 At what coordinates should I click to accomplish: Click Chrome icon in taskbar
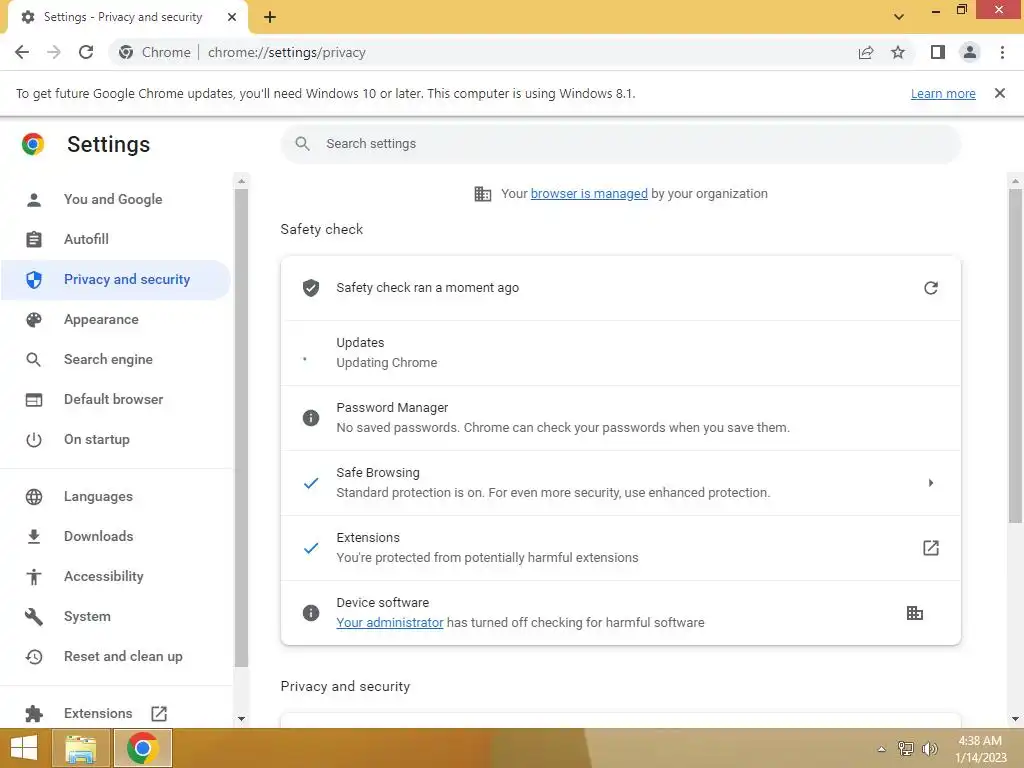pyautogui.click(x=142, y=748)
